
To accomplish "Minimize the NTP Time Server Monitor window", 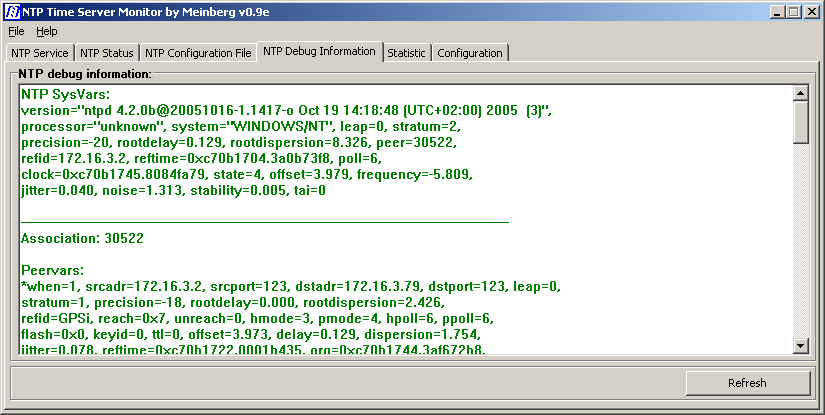I will (774, 12).
